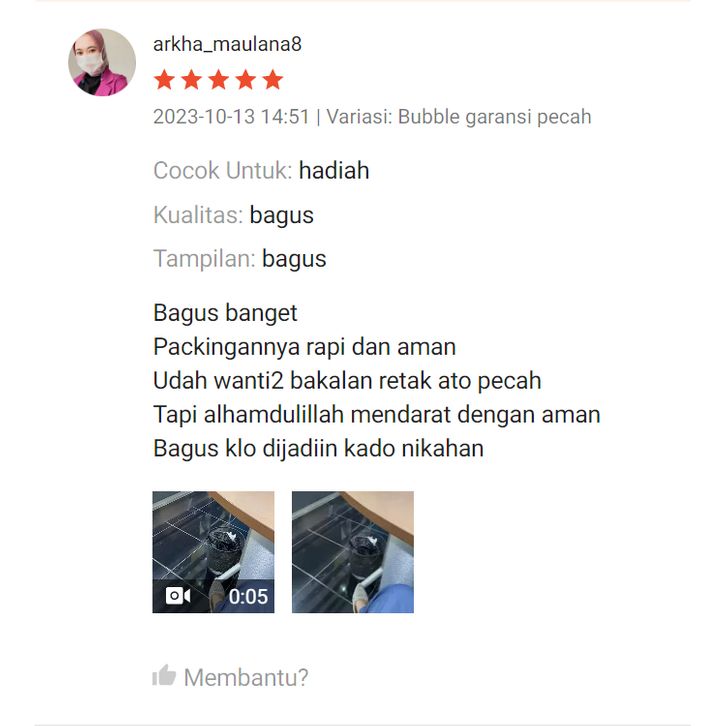Click the thumbs-up helpful icon
Screen dimensions: 726x726
pyautogui.click(x=164, y=675)
